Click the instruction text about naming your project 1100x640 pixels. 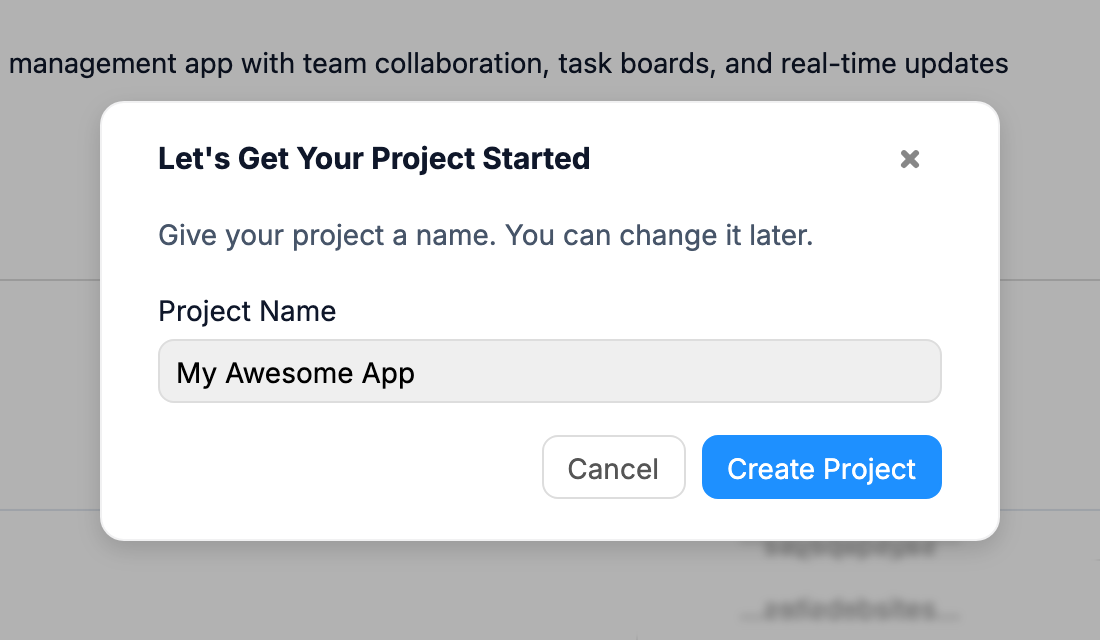click(x=485, y=235)
